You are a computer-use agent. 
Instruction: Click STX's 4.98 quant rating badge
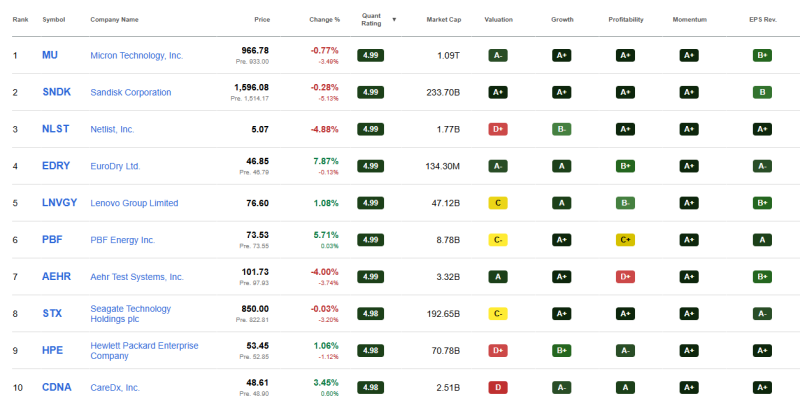tap(370, 313)
